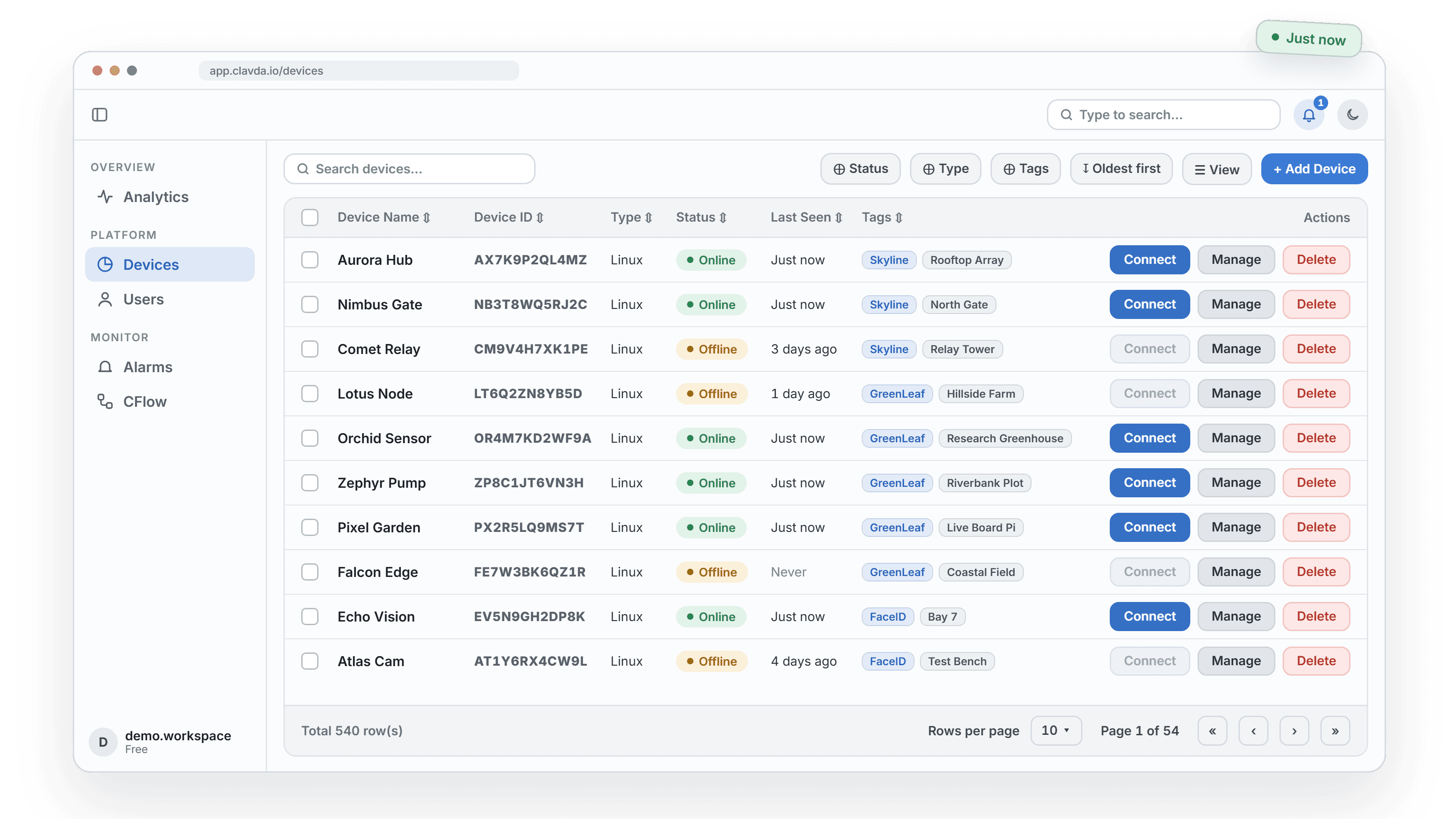The width and height of the screenshot is (1456, 819).
Task: Change rows per page dropdown
Action: 1056,731
